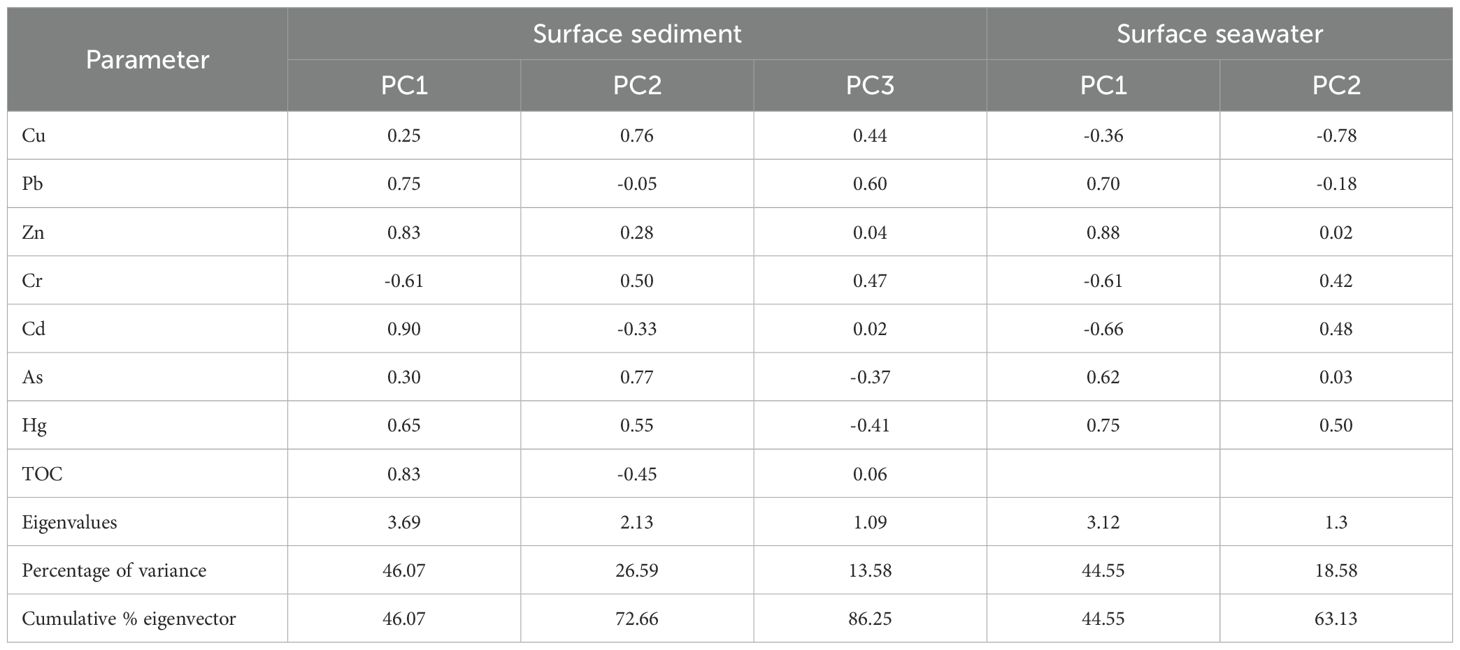Screen dimensions: 1460x650
Task: Select the Zn row label
Action: tap(34, 233)
